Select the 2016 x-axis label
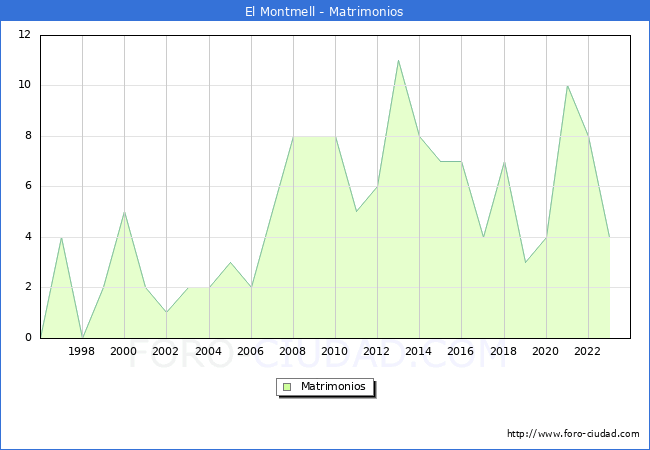This screenshot has height=450, width=650. 461,351
